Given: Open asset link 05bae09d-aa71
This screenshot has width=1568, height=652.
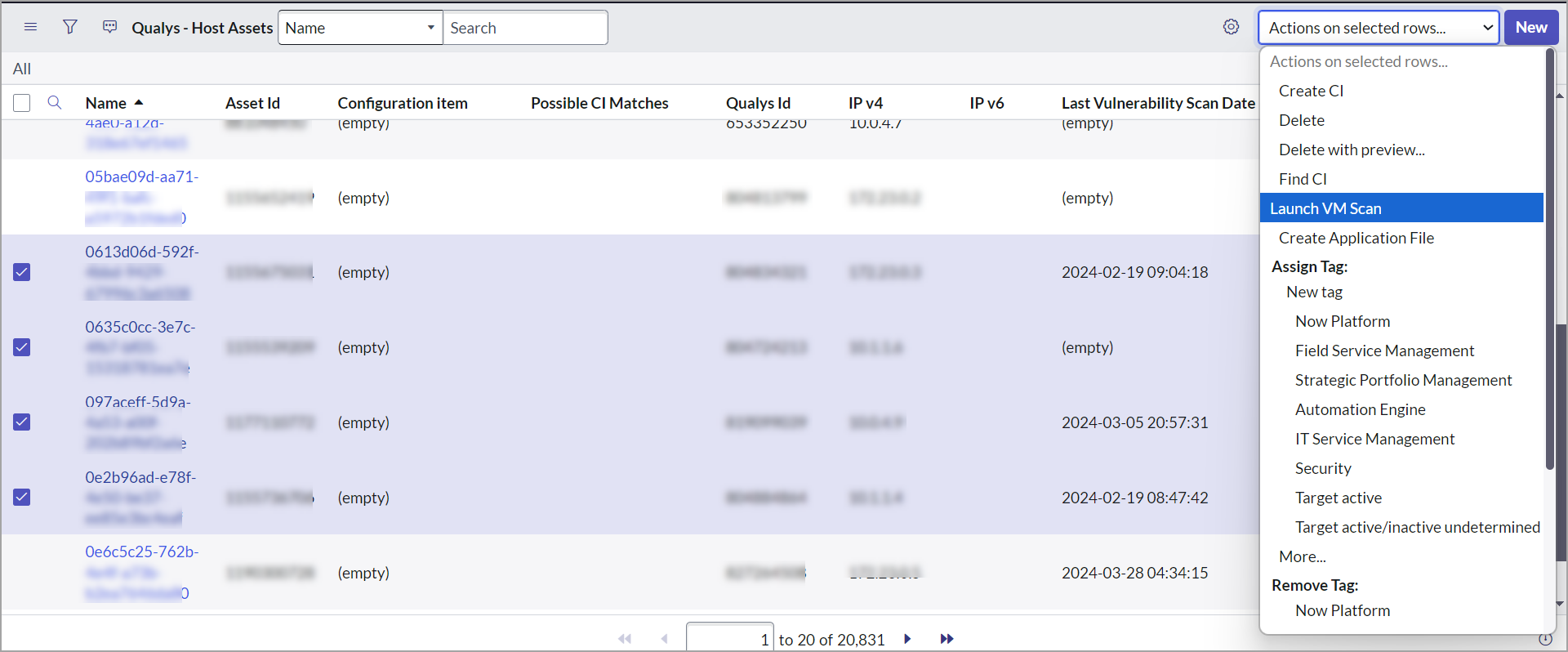Looking at the screenshot, I should [141, 197].
